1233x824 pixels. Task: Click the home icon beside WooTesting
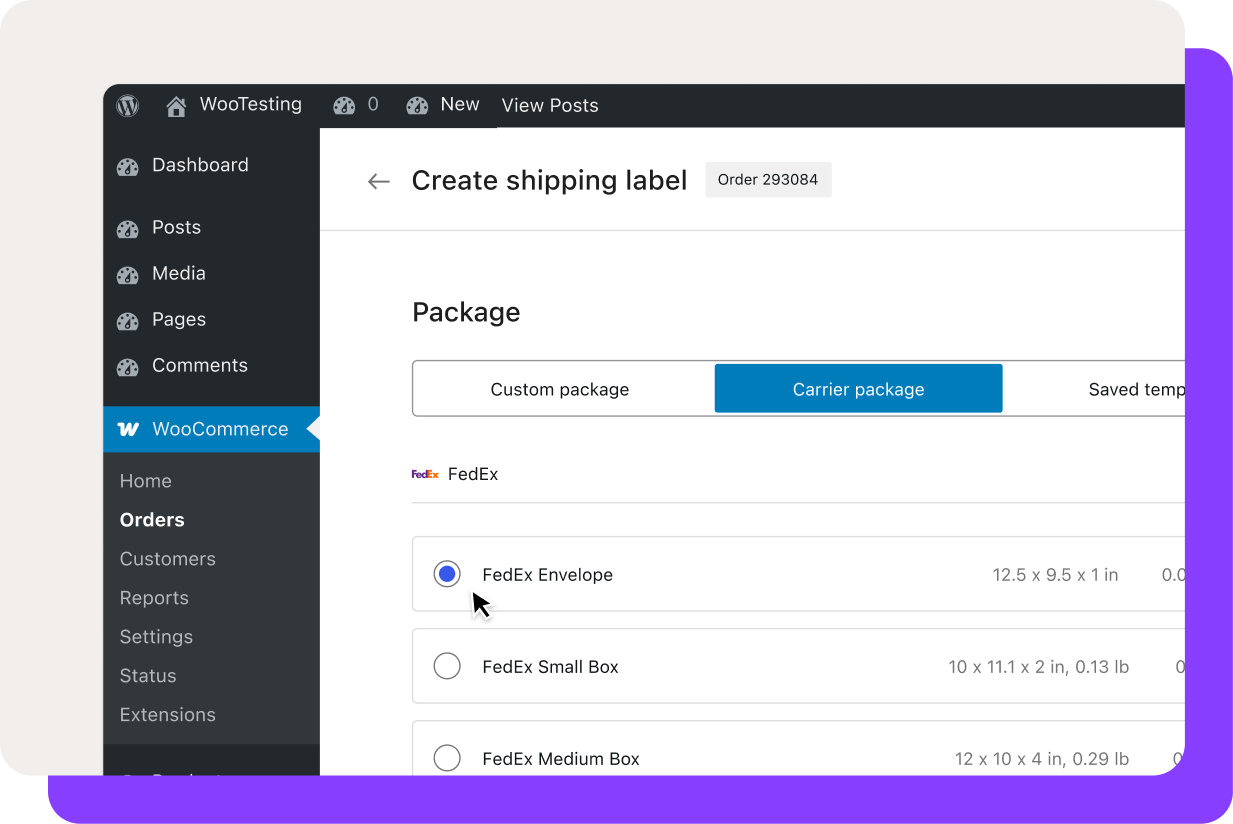pyautogui.click(x=177, y=106)
